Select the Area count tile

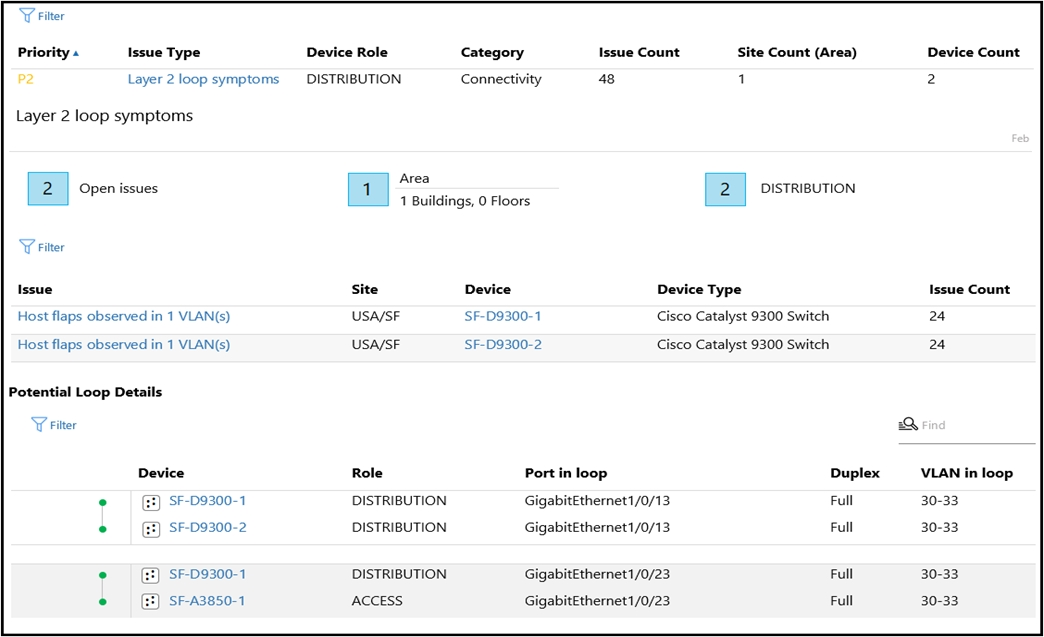368,190
